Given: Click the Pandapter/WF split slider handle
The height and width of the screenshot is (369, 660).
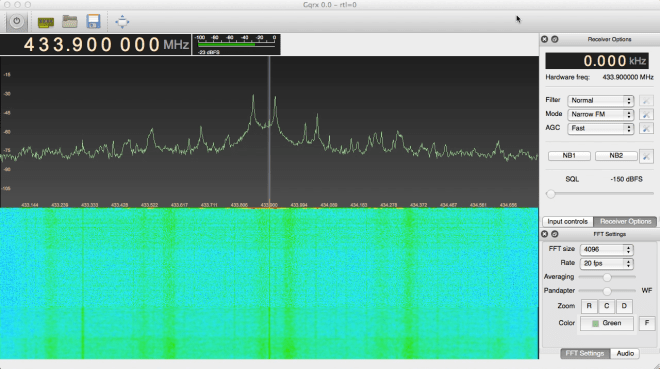Looking at the screenshot, I should (x=607, y=291).
